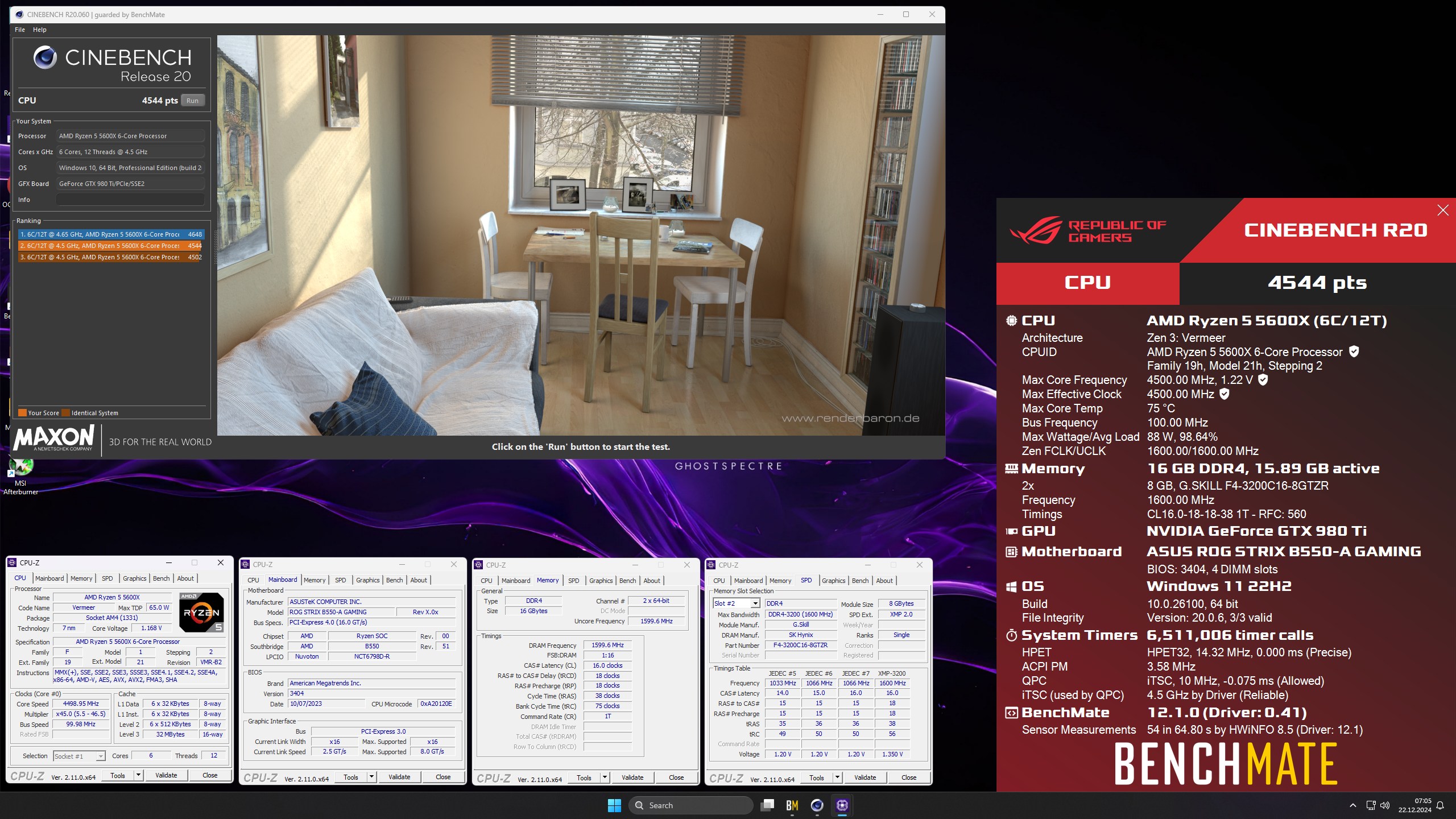Open Task View from the taskbar
Image resolution: width=1456 pixels, height=819 pixels.
click(x=768, y=805)
